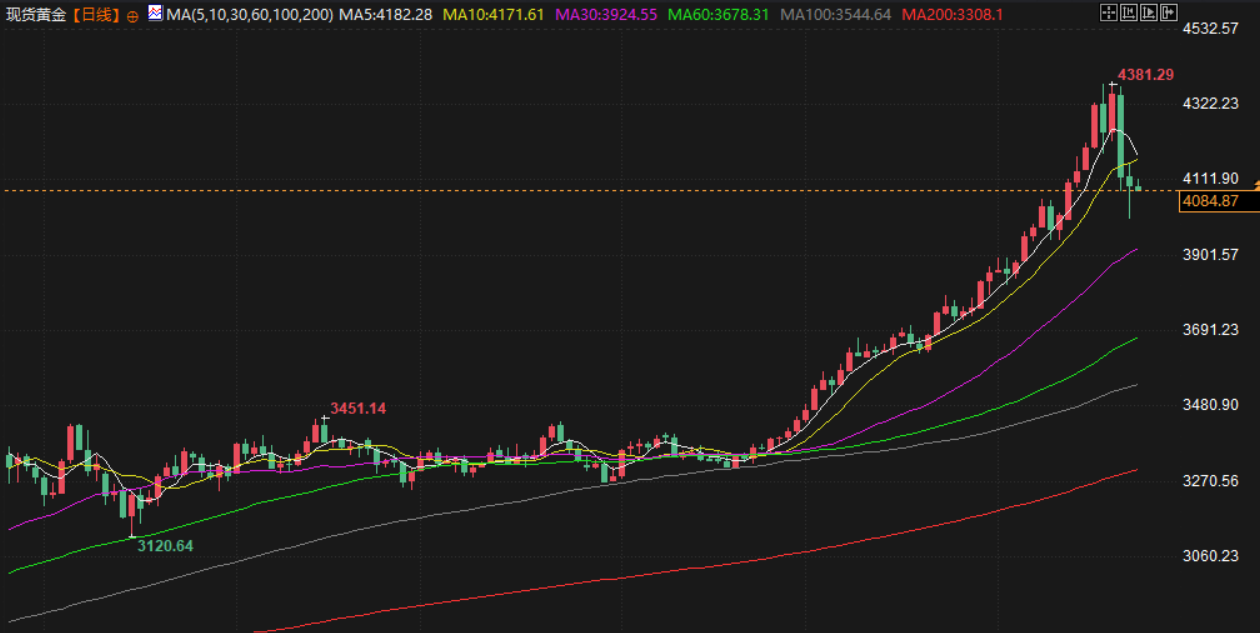
Task: Click the 4381.29 high price label
Action: point(1145,75)
